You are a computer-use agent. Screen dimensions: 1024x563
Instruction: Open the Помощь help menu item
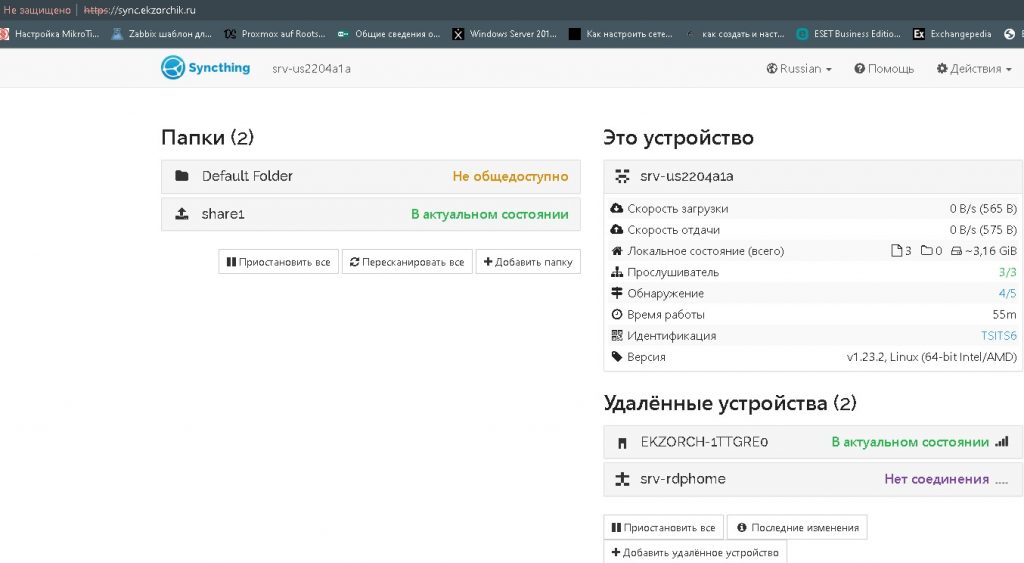pyautogui.click(x=884, y=69)
